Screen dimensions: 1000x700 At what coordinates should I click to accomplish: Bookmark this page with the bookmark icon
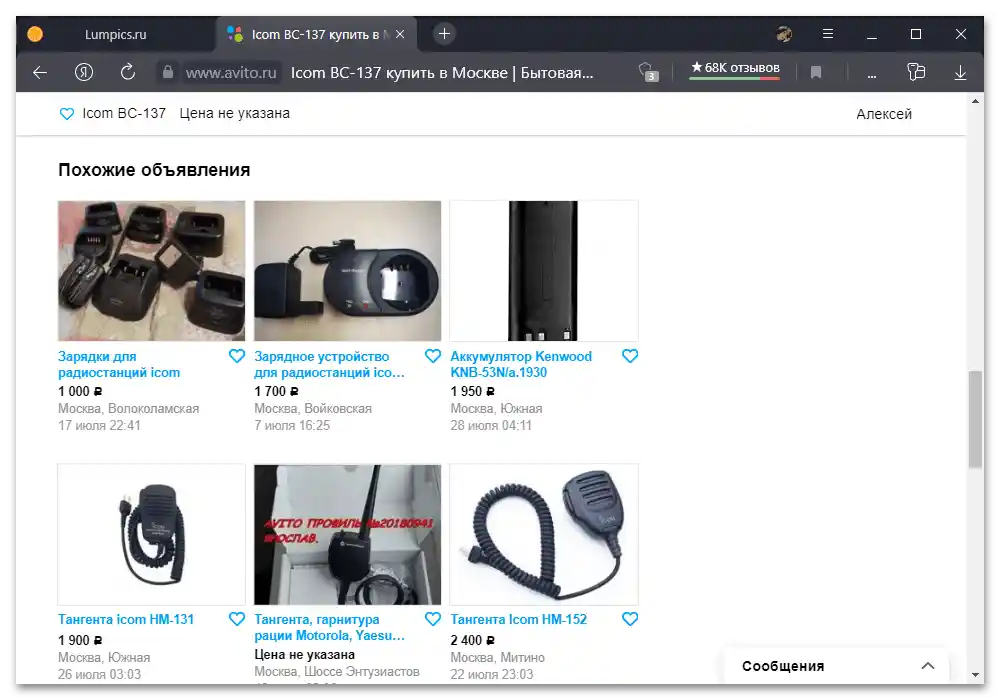816,73
